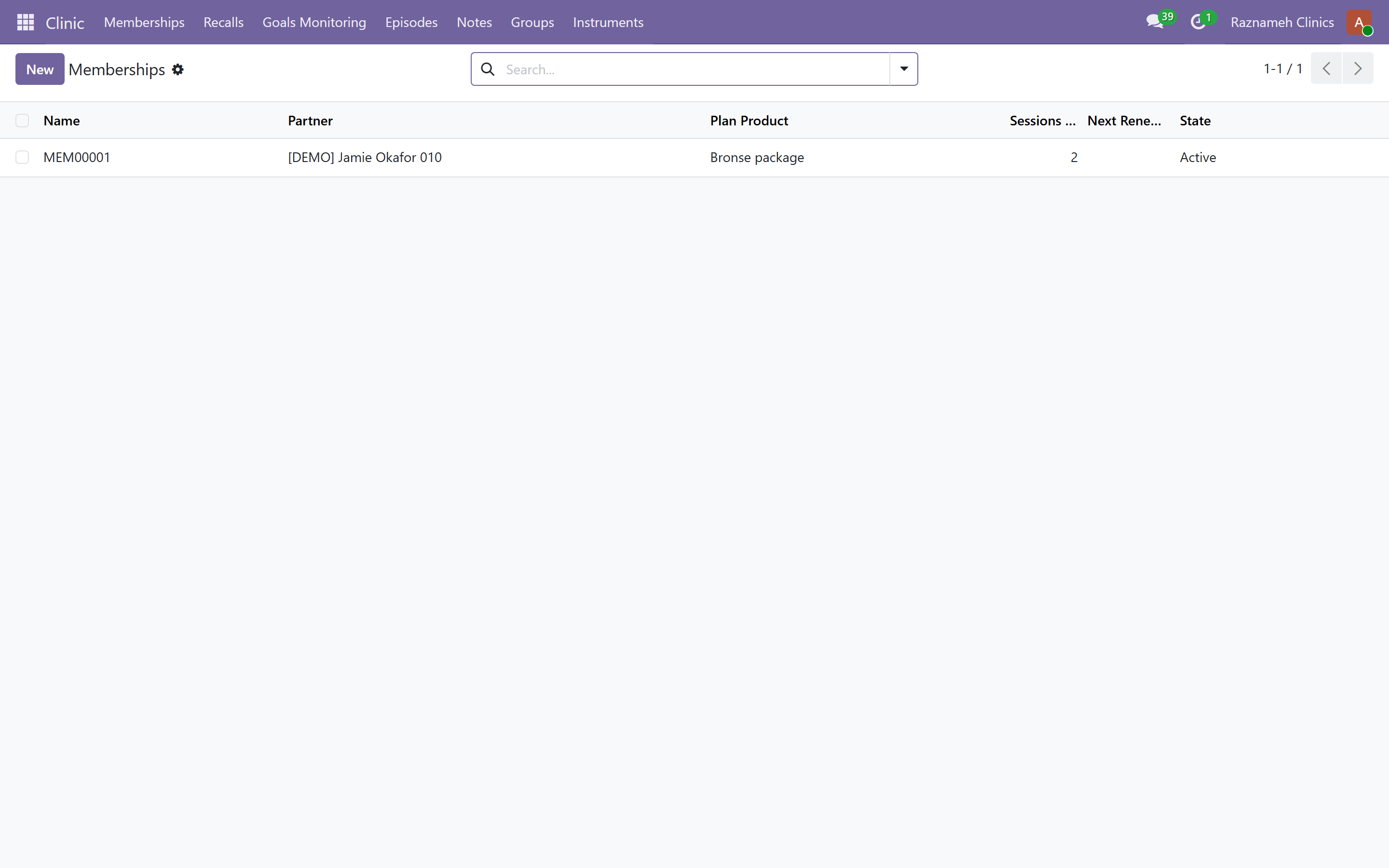Sort by the Plan Product column header

click(x=749, y=121)
